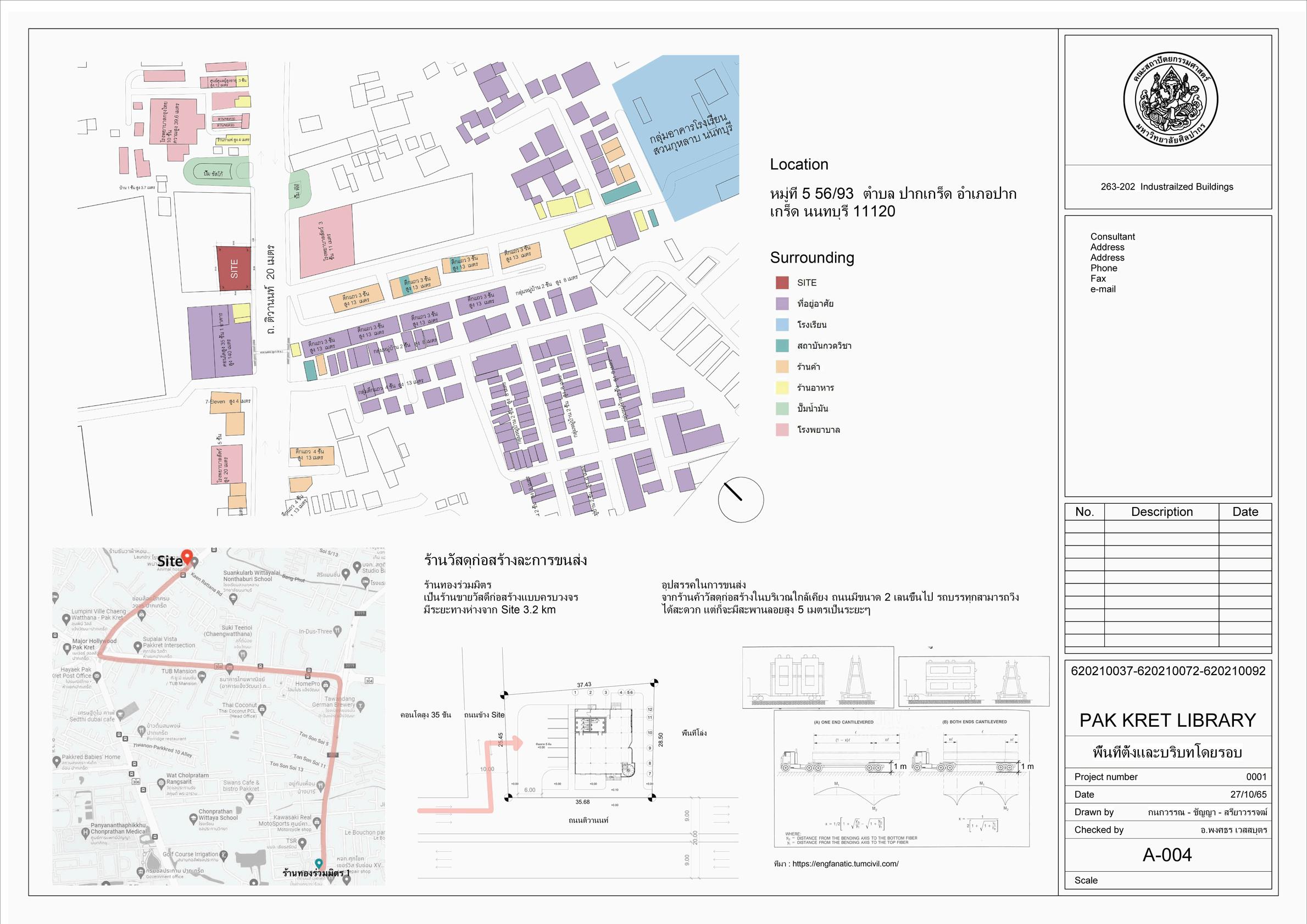
Task: Click the red Site pin on the map
Action: pyautogui.click(x=187, y=556)
